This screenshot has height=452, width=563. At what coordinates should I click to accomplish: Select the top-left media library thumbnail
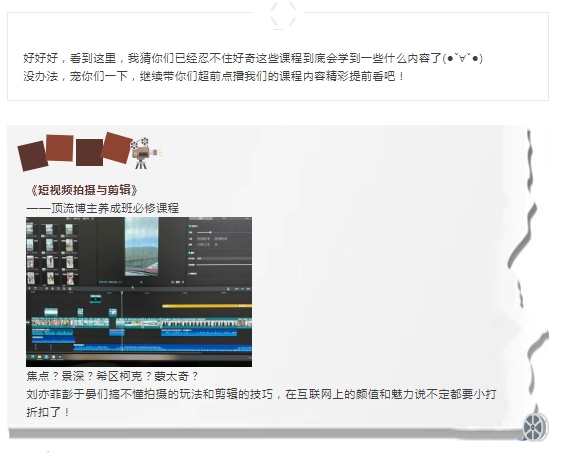[31, 229]
